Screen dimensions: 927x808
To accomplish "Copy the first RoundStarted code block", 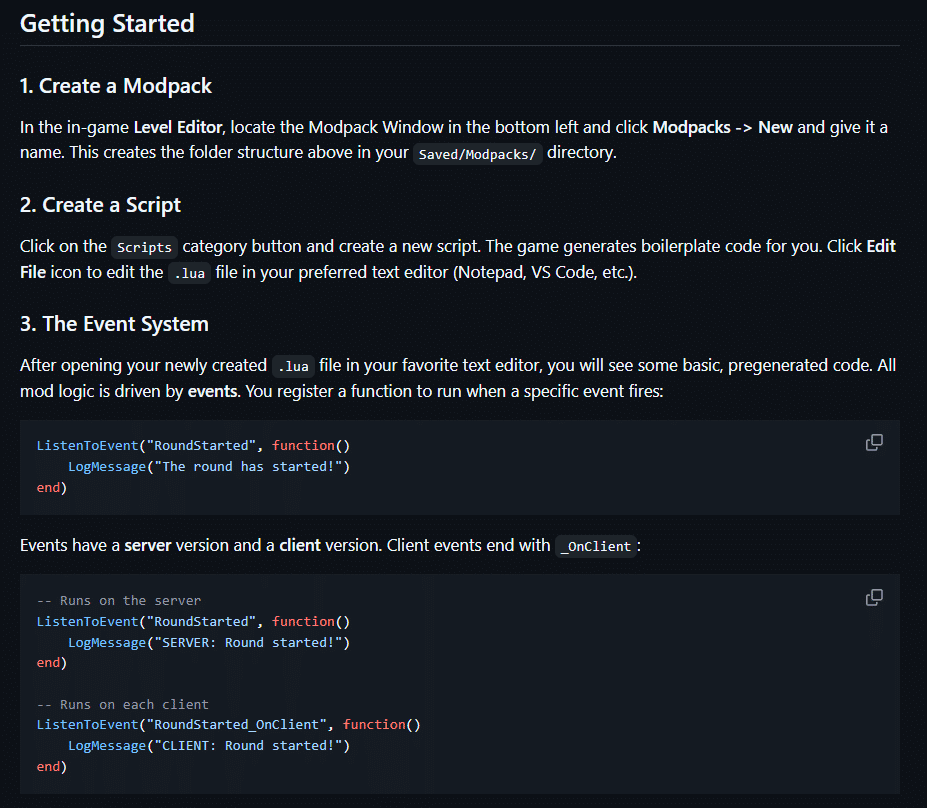I will 874,443.
